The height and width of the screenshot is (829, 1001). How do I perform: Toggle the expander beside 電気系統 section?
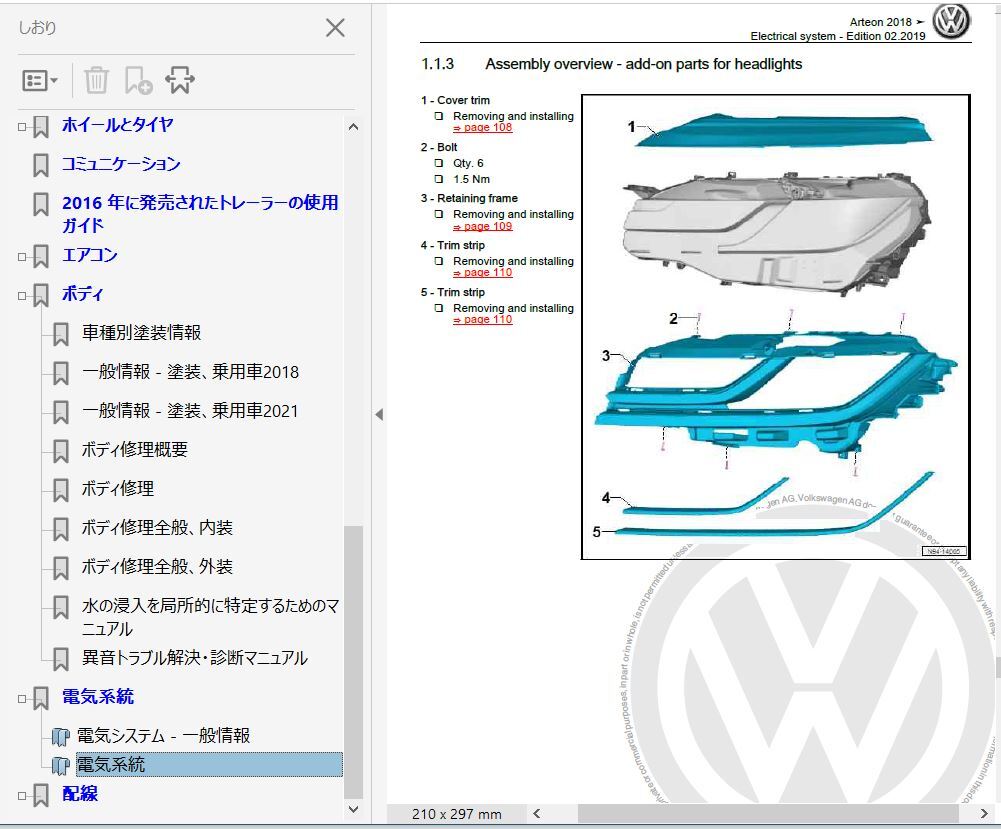(x=22, y=699)
